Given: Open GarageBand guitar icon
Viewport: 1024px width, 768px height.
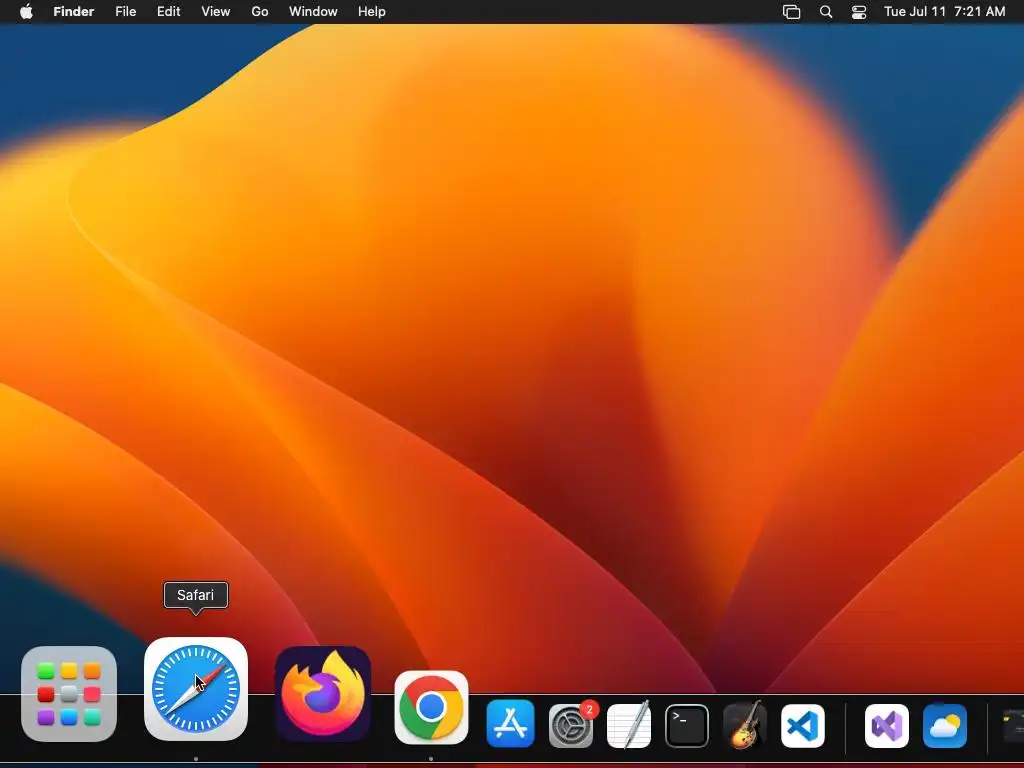Looking at the screenshot, I should click(744, 725).
